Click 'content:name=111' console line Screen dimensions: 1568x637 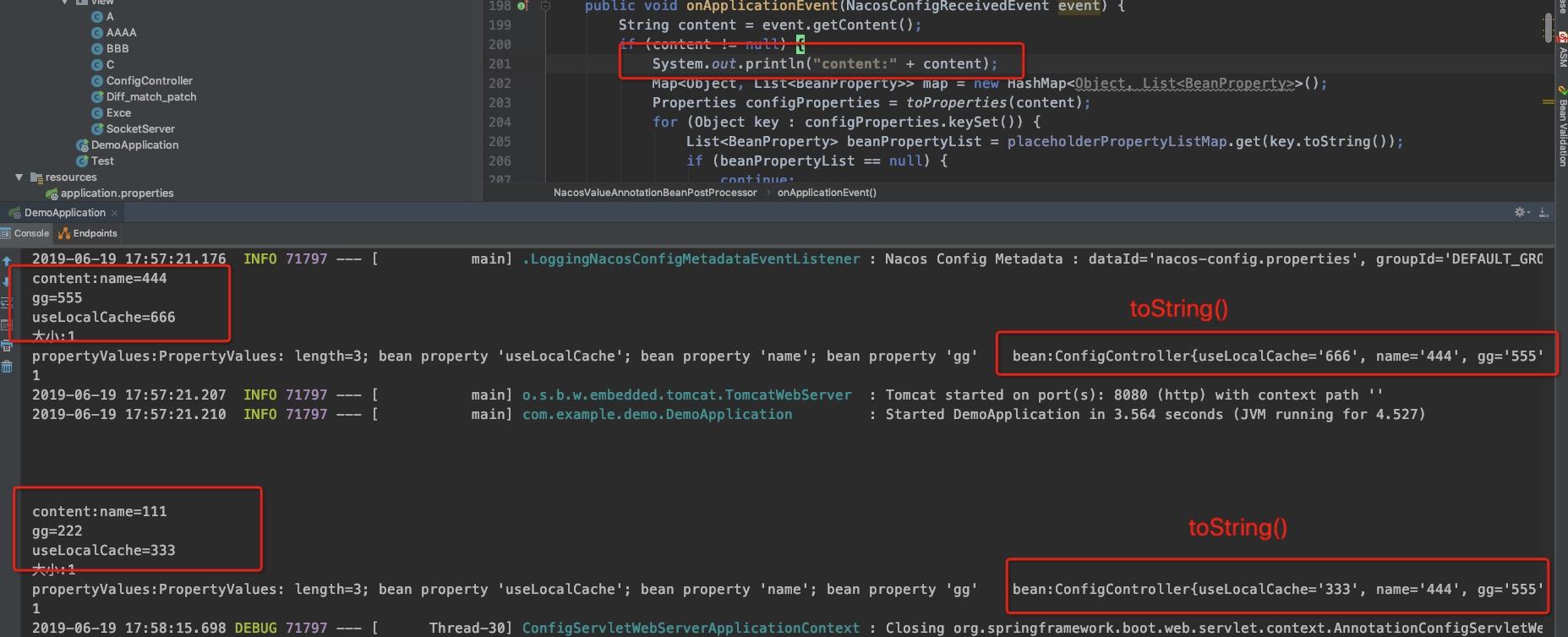pyautogui.click(x=100, y=512)
